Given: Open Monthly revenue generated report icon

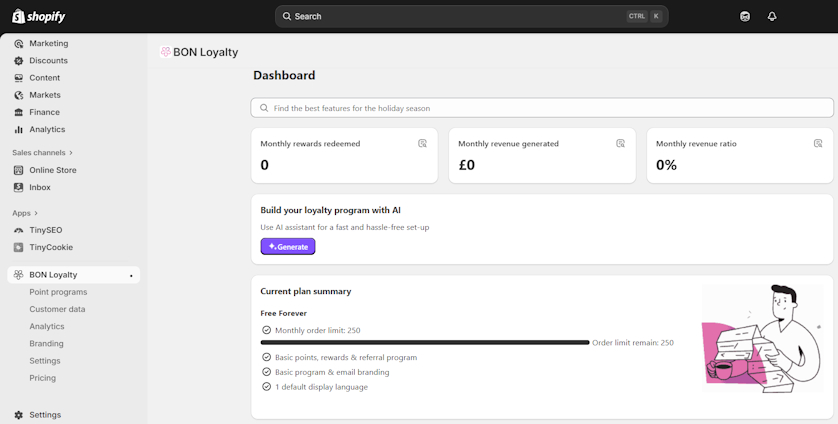Looking at the screenshot, I should [x=620, y=143].
